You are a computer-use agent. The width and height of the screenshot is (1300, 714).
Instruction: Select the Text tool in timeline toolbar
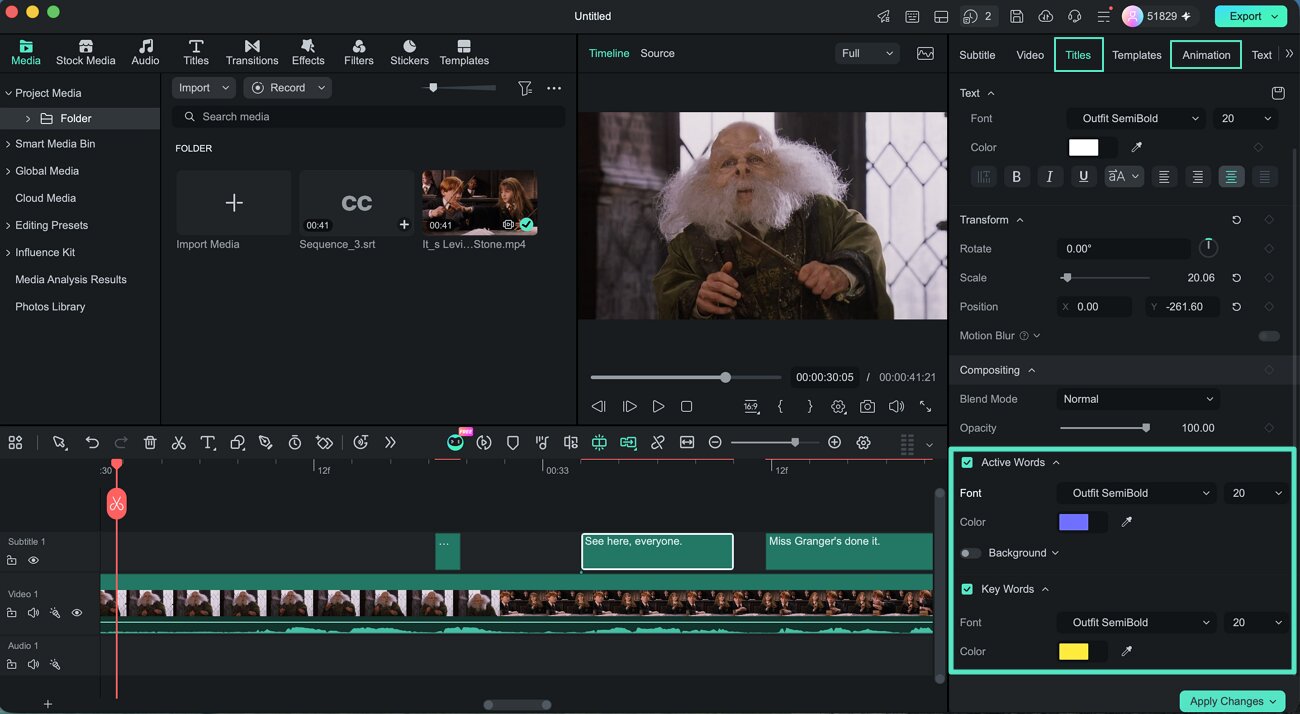(207, 442)
